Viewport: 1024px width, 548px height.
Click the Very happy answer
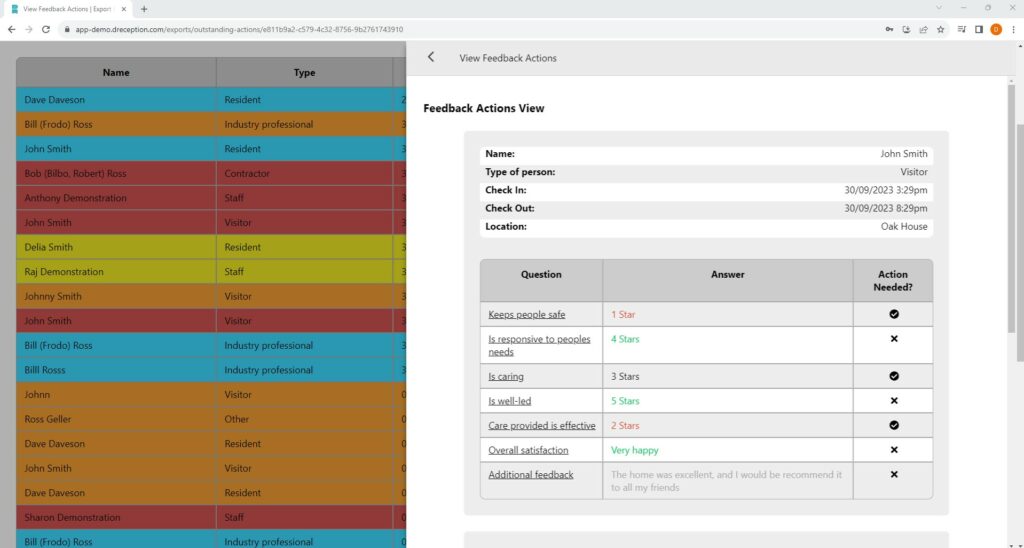[634, 450]
